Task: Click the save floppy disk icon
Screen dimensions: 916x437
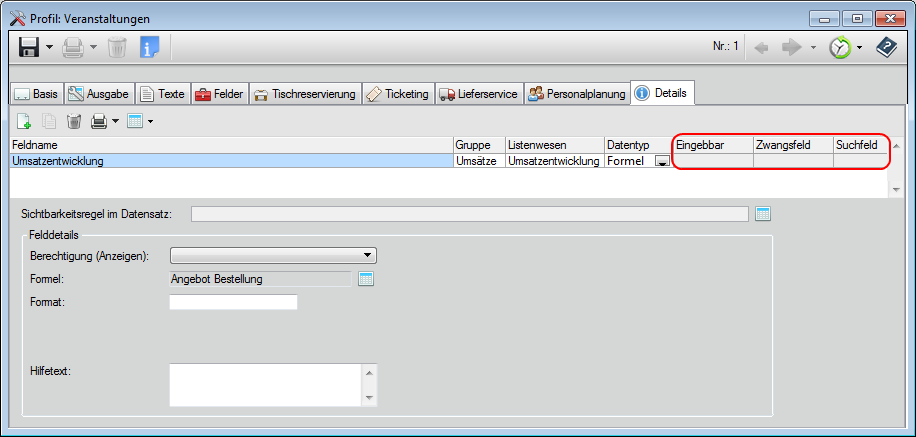Action: 28,47
